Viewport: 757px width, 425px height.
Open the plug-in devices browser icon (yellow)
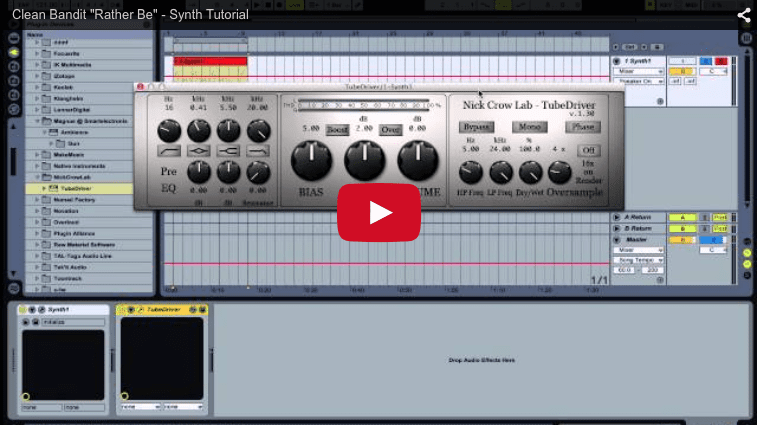point(14,52)
